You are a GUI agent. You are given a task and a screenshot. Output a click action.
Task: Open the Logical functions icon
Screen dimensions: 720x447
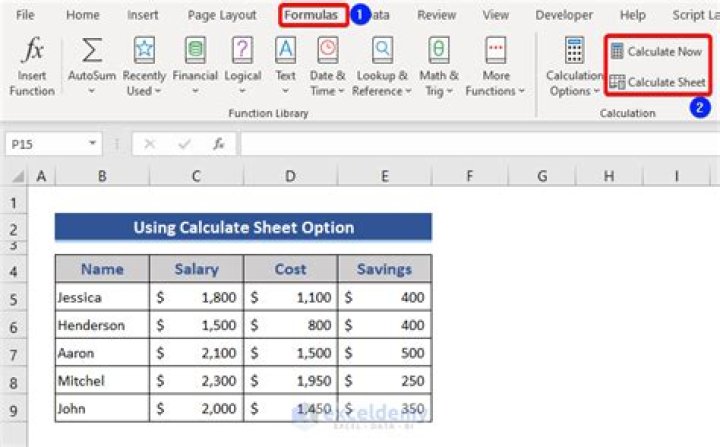coord(242,50)
